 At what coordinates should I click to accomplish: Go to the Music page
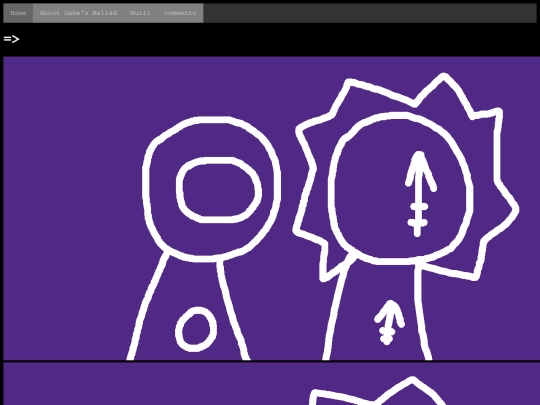pyautogui.click(x=140, y=13)
